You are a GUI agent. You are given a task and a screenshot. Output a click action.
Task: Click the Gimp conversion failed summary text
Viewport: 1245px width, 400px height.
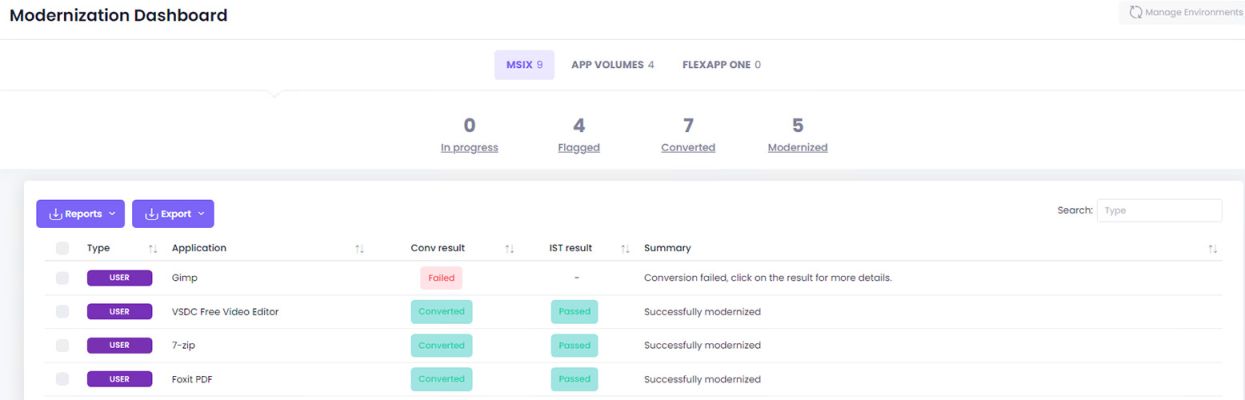(x=768, y=278)
